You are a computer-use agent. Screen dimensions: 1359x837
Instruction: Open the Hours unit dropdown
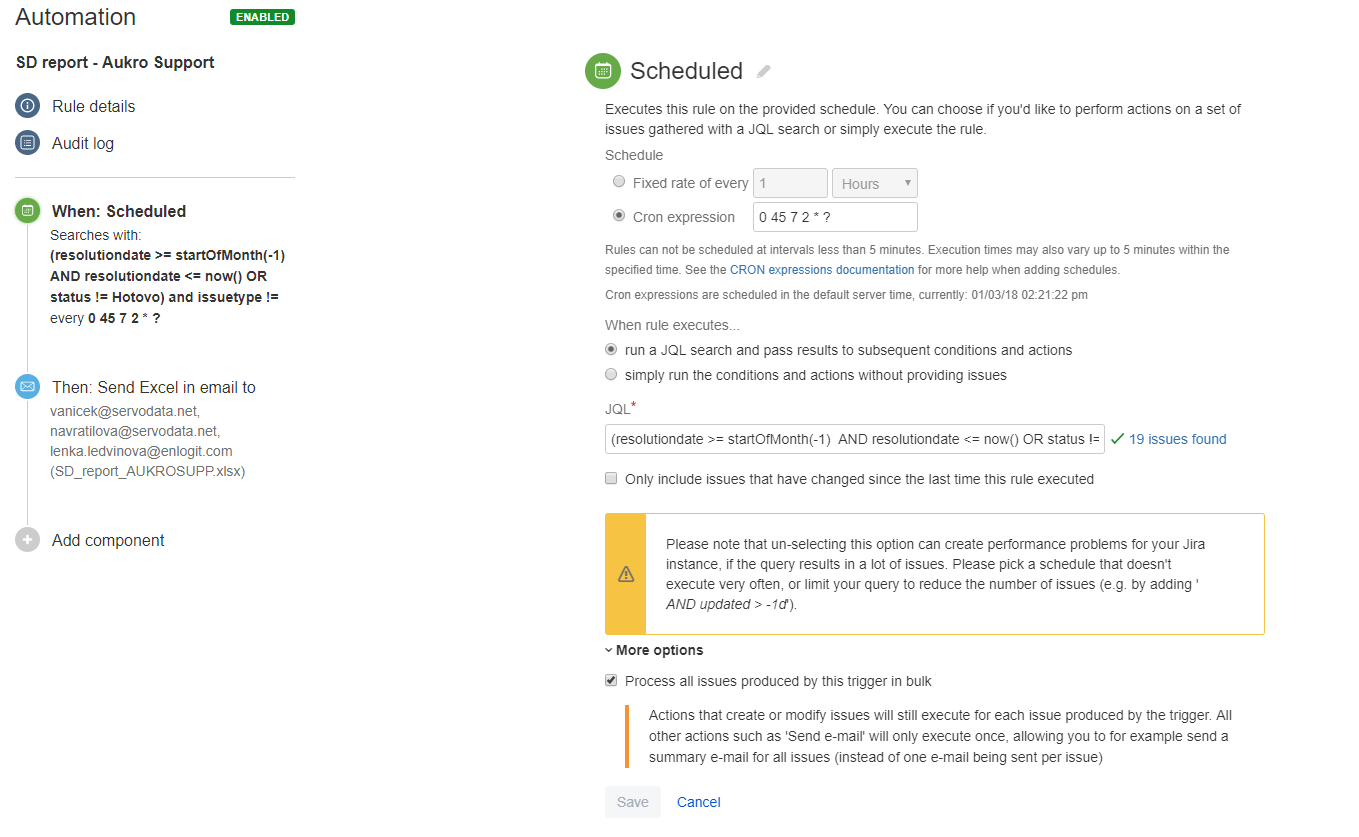pyautogui.click(x=875, y=183)
